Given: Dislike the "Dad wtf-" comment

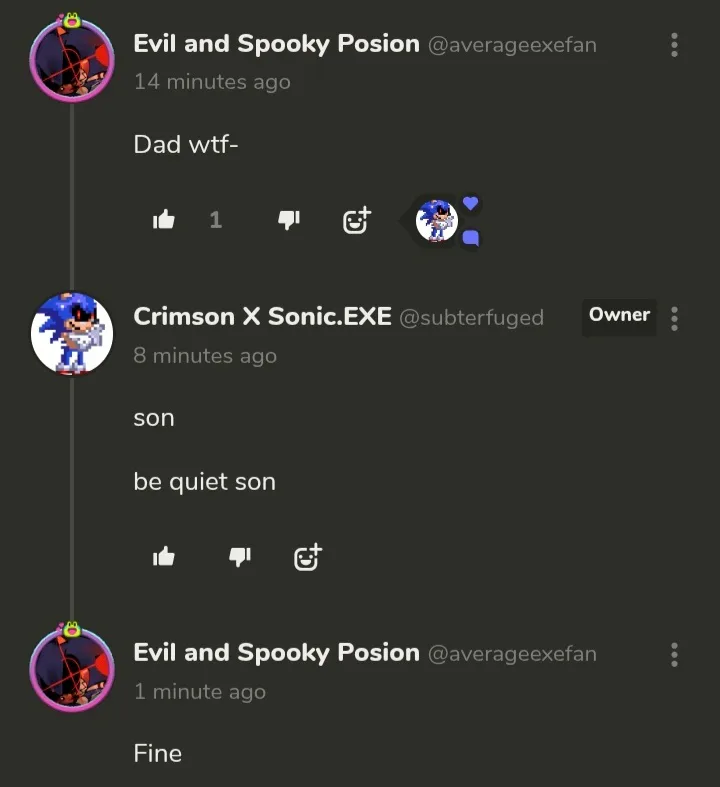Looking at the screenshot, I should coord(289,220).
